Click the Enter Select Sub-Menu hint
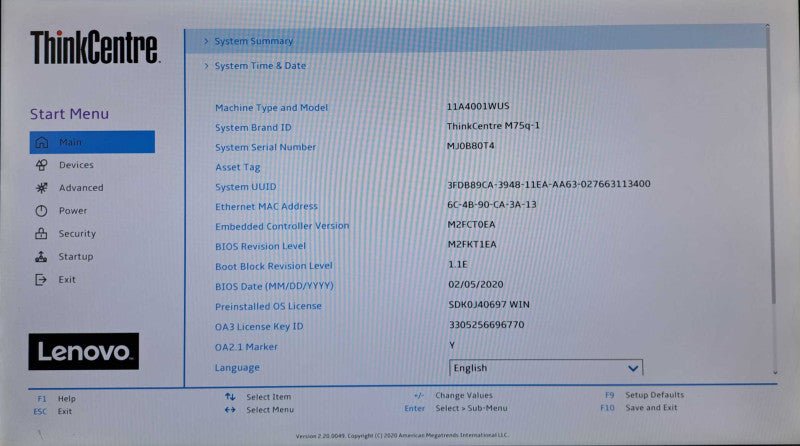The image size is (800, 446). [456, 408]
